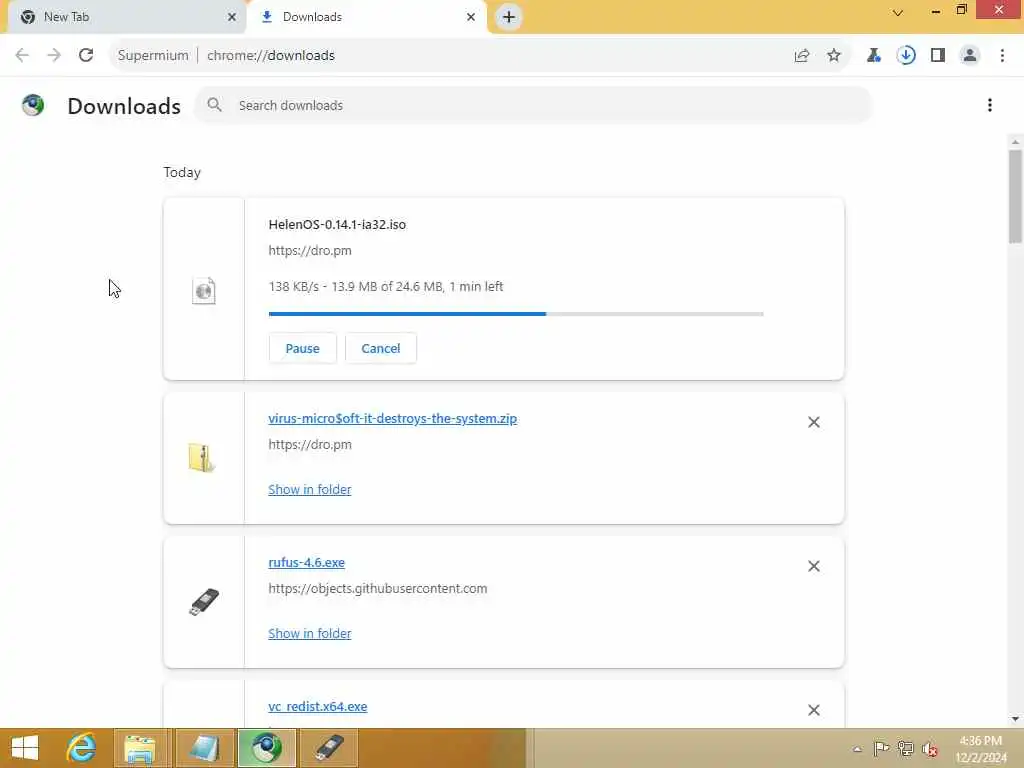Open the experiments flask icon

(x=874, y=56)
